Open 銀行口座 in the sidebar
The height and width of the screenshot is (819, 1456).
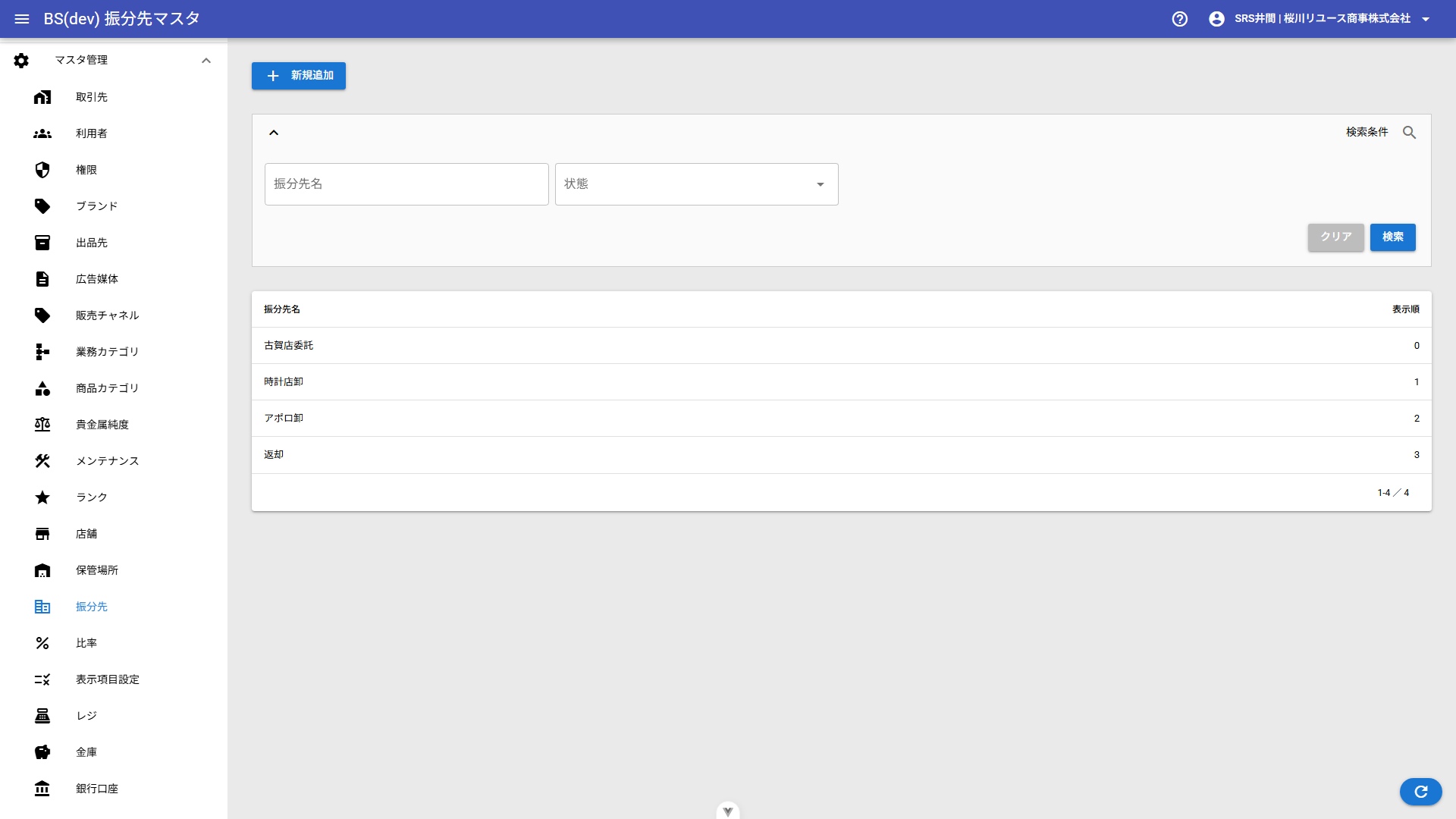tap(114, 789)
